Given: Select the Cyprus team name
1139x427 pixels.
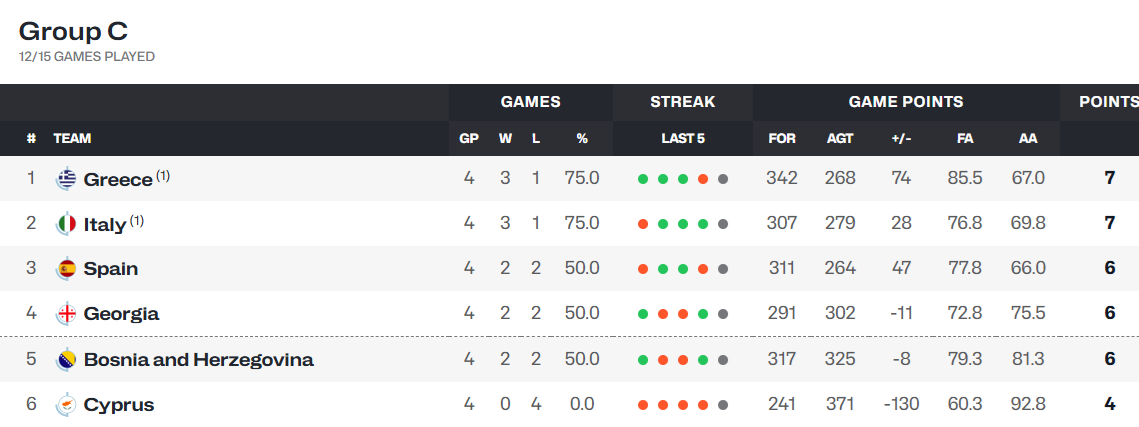Looking at the screenshot, I should 119,404.
